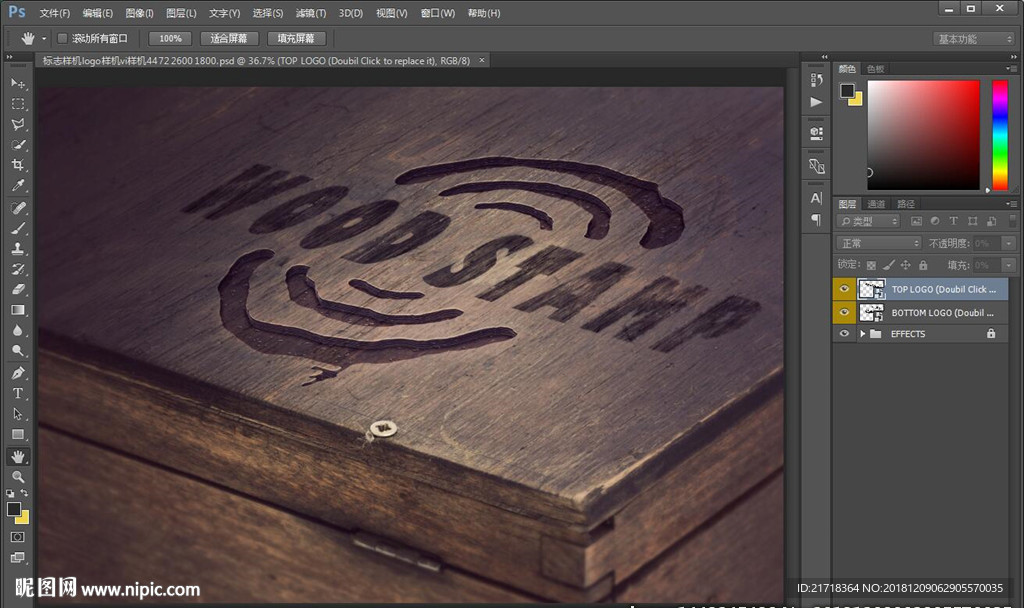Screen dimensions: 1024x608
Task: Open the Actions panel play icon
Action: pos(816,102)
